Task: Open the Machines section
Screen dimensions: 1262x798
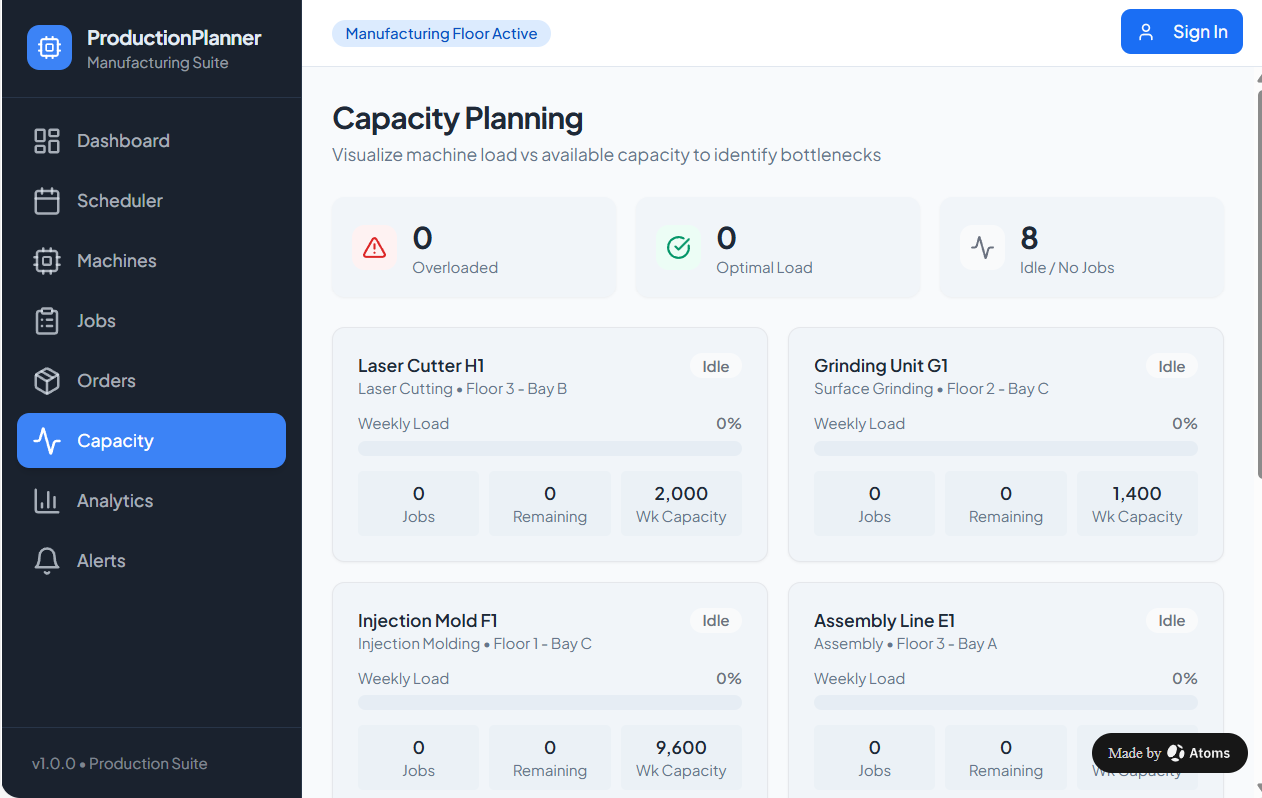Action: (151, 261)
